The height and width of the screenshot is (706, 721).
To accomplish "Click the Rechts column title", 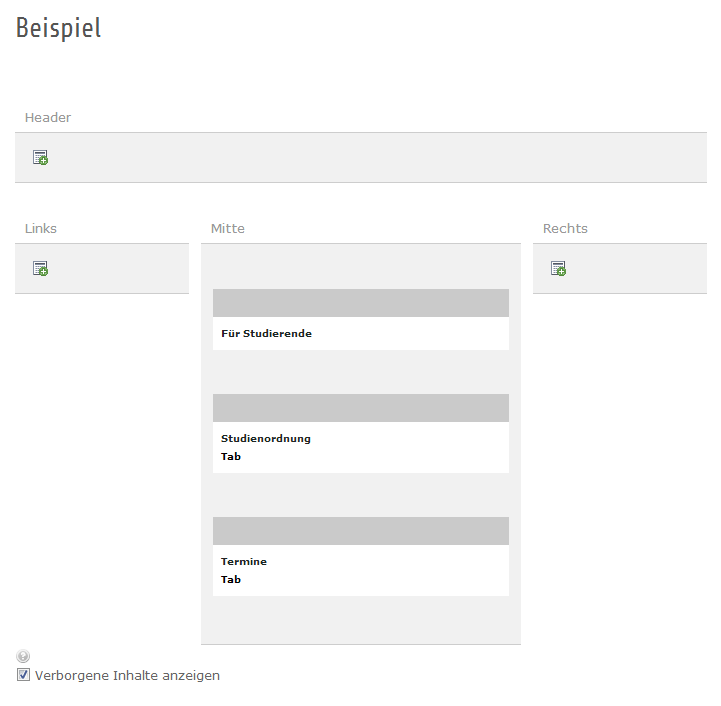I will point(565,228).
